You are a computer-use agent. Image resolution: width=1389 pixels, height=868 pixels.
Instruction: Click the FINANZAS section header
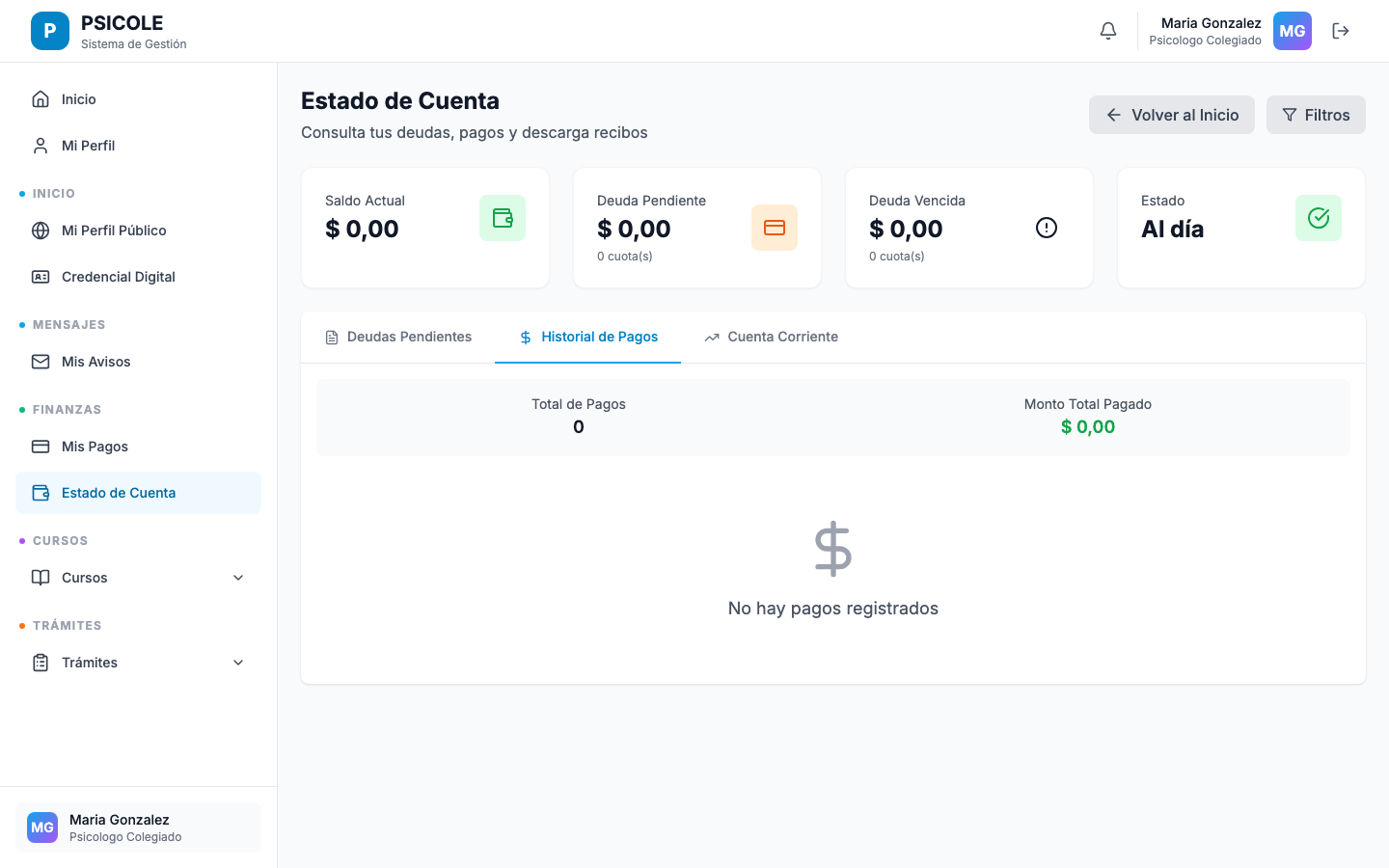pyautogui.click(x=67, y=410)
